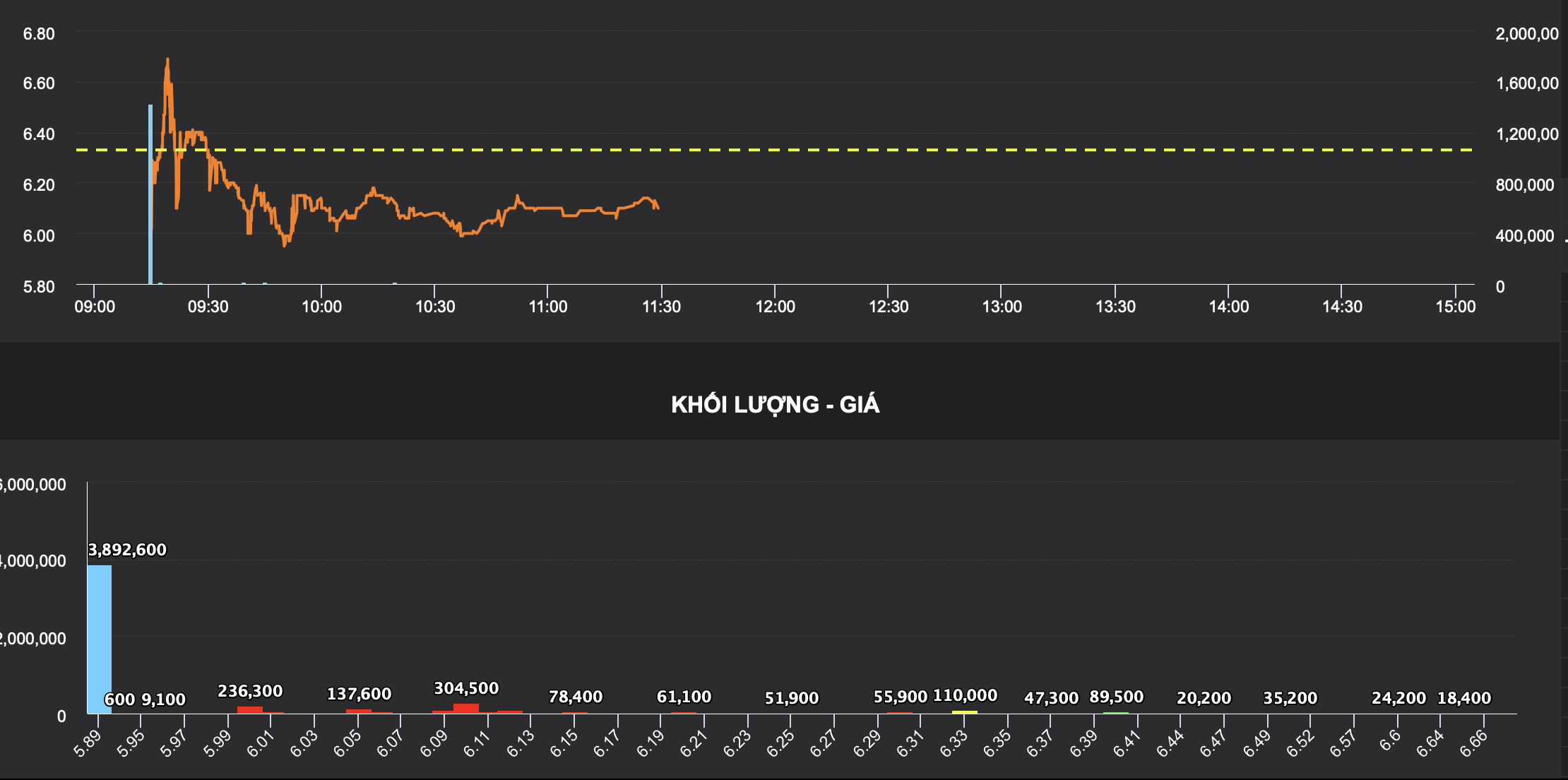This screenshot has height=780, width=1568.
Task: Click the red bar labeled 236,300
Action: coord(250,709)
